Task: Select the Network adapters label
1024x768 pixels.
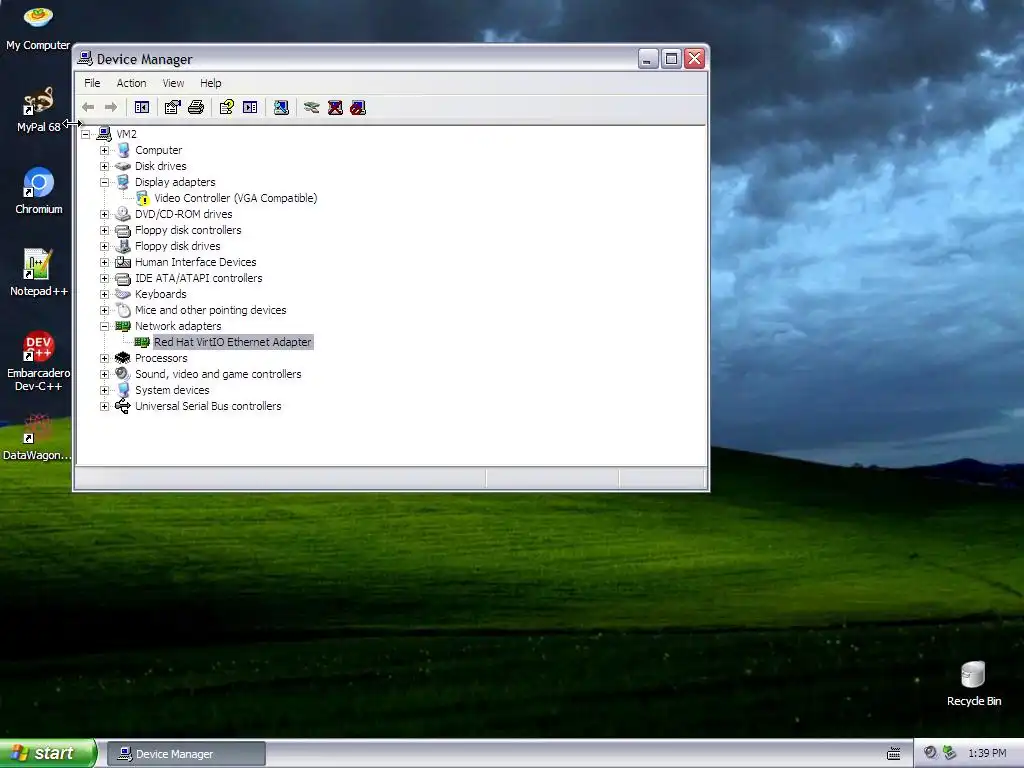Action: click(x=178, y=327)
